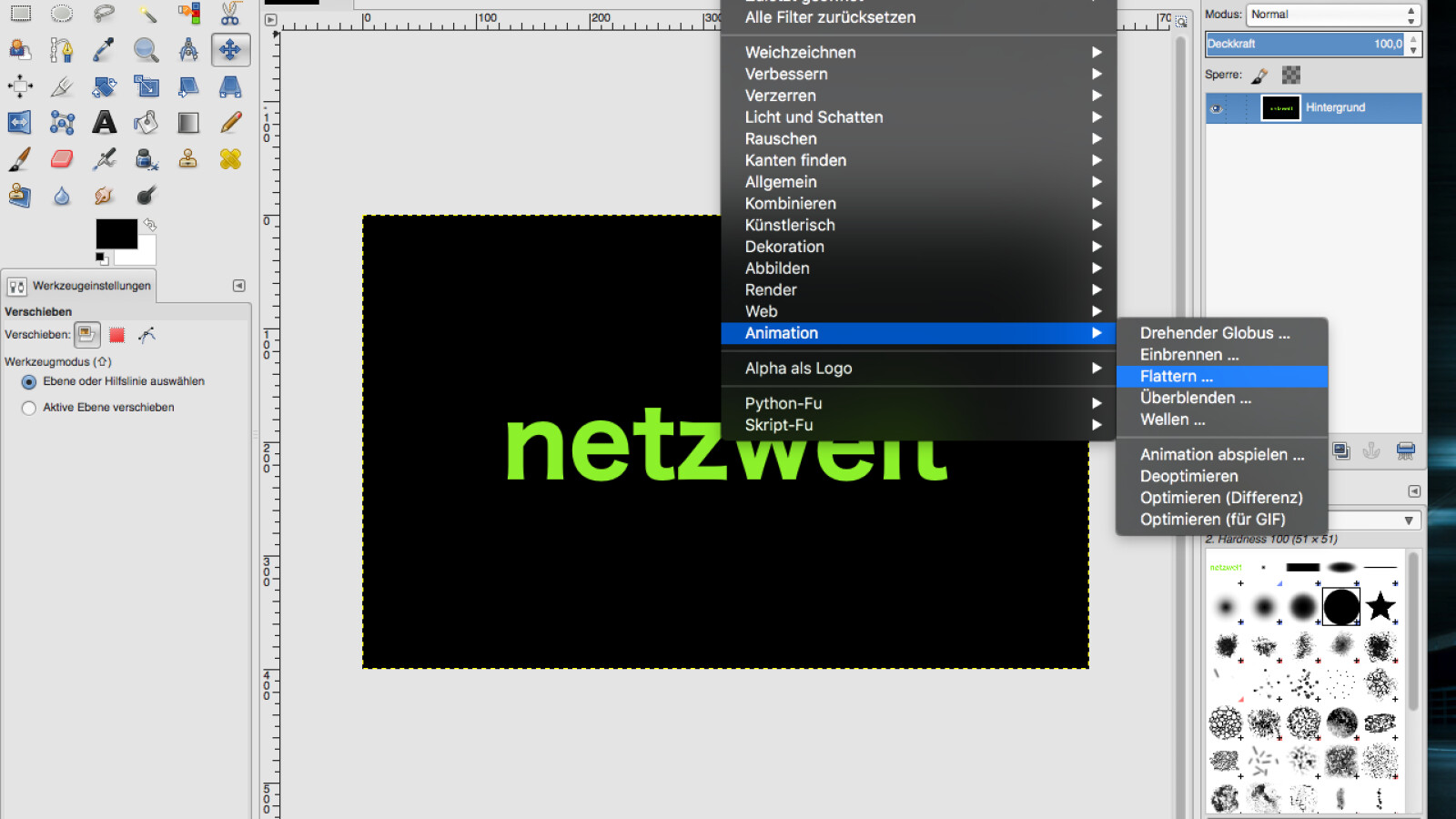Select the Rectangle Select tool
This screenshot has width=1456, height=819.
click(20, 13)
